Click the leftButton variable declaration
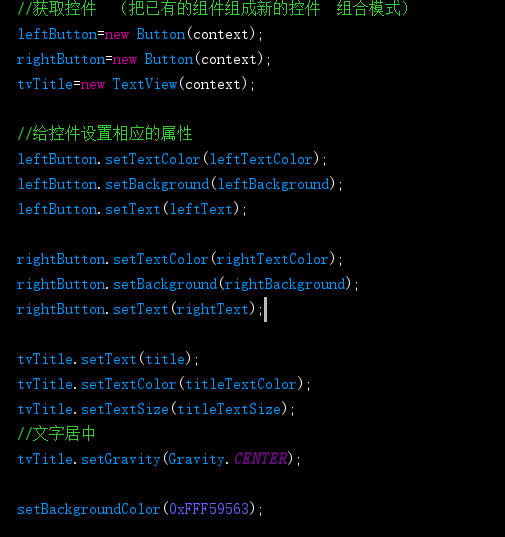 (58, 35)
